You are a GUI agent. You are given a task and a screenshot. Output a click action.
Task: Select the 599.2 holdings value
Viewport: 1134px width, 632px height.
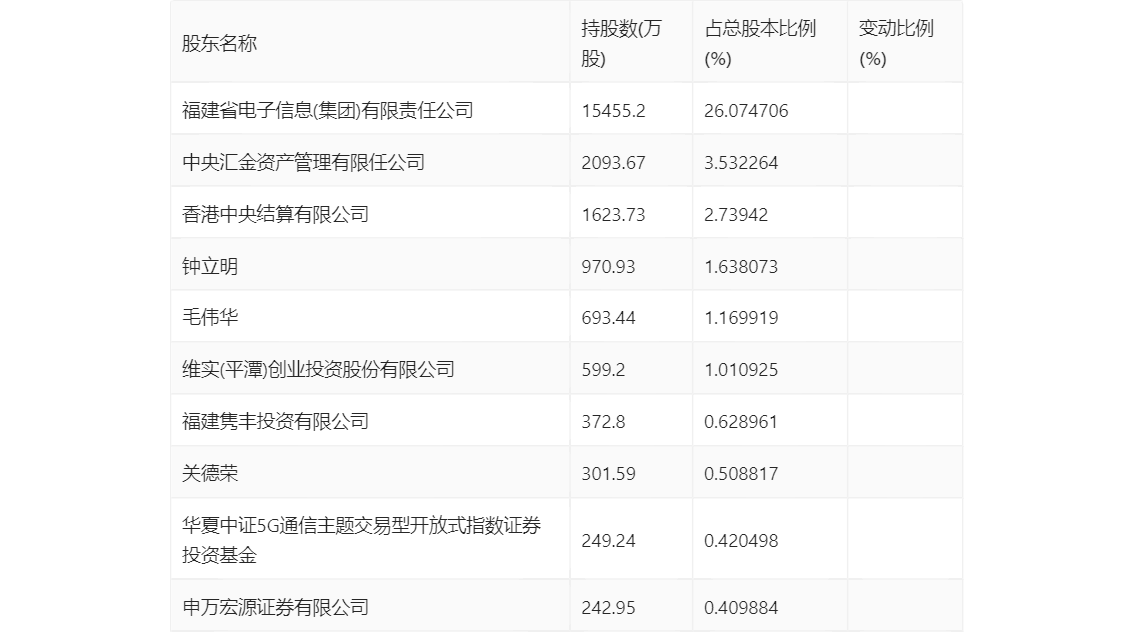[x=603, y=370]
